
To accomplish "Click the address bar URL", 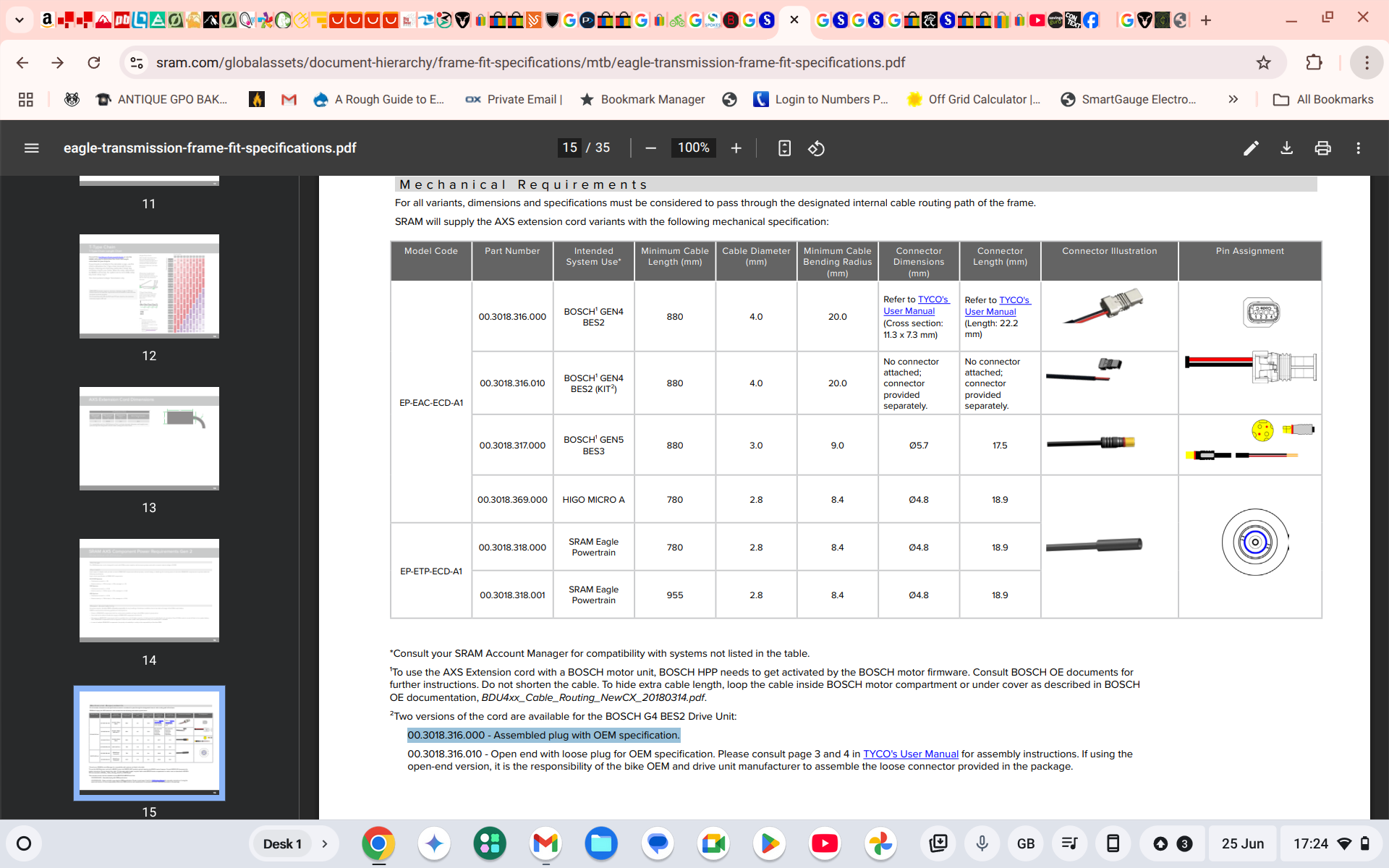I will (x=530, y=63).
